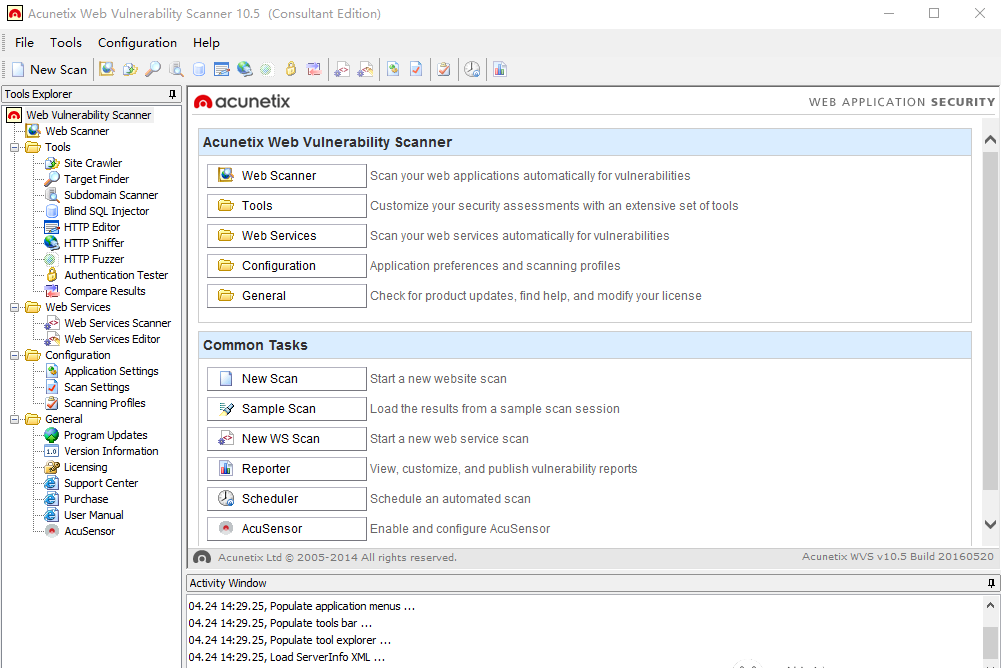This screenshot has width=1001, height=668.
Task: Pin or unpin the Tools Explorer panel
Action: [172, 94]
